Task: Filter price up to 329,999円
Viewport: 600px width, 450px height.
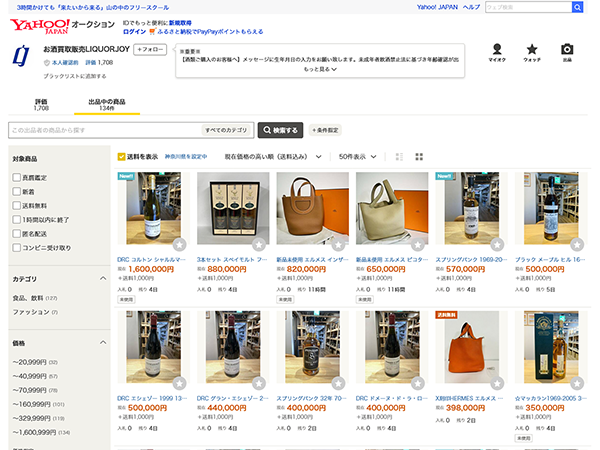Action: pyautogui.click(x=39, y=418)
